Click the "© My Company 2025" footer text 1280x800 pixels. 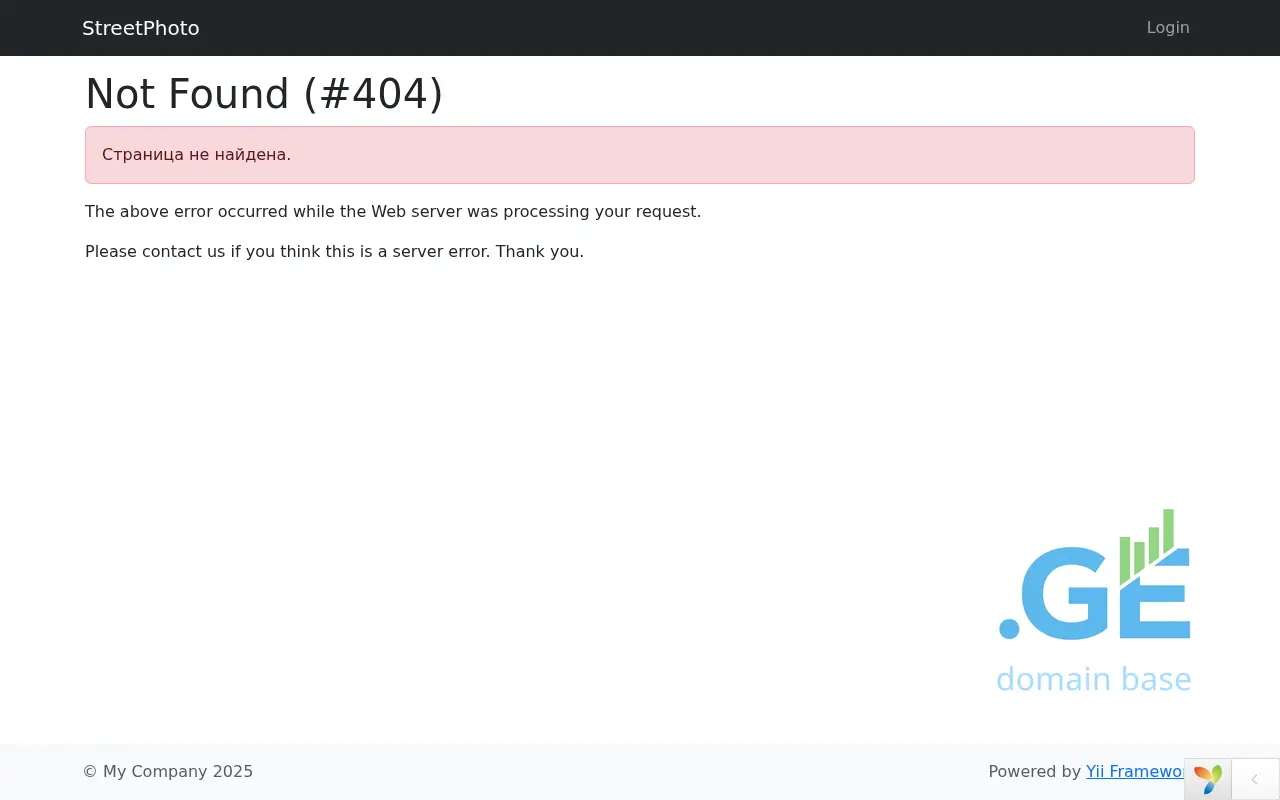point(168,771)
